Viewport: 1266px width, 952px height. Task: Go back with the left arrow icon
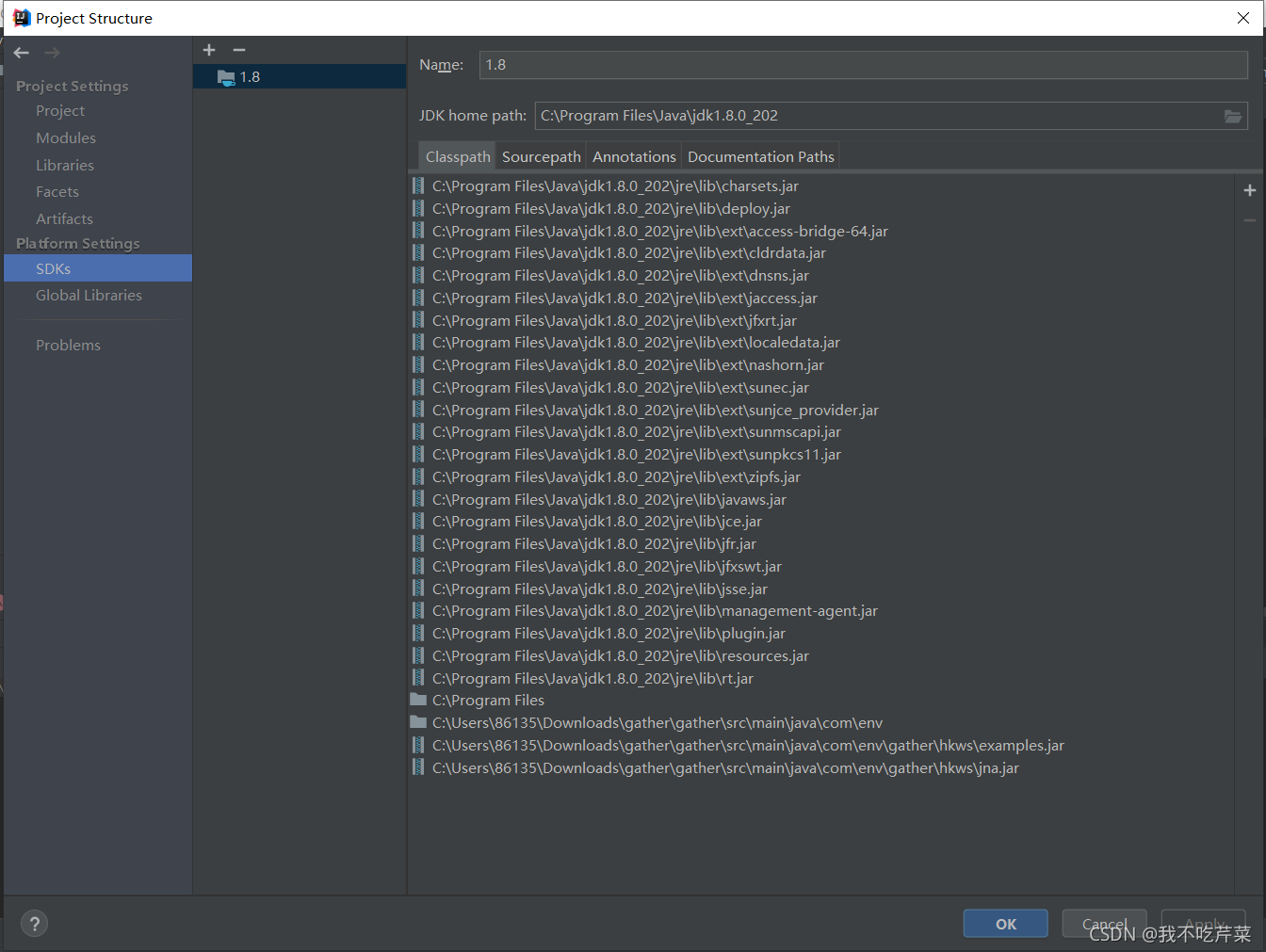tap(22, 53)
